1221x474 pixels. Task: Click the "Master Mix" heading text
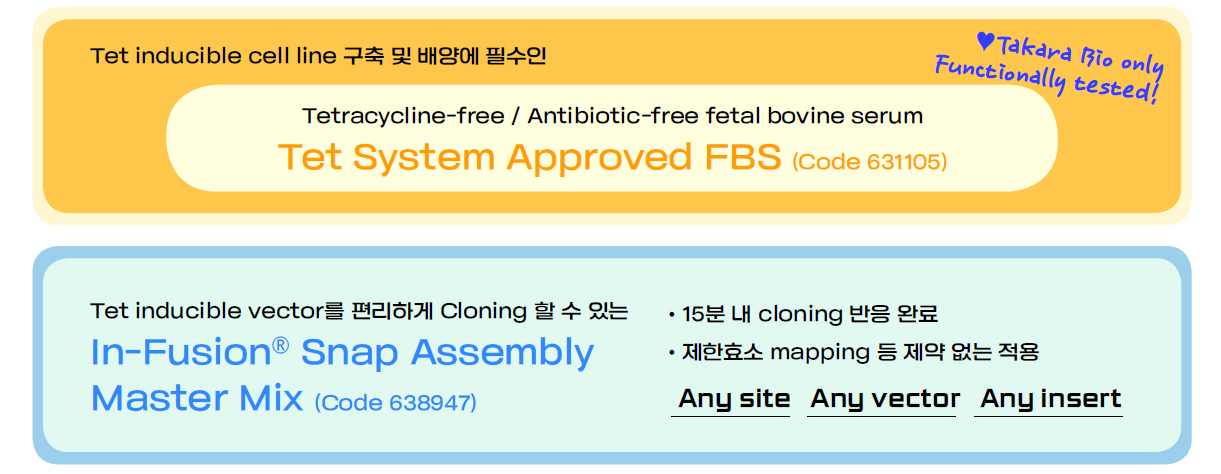coord(197,399)
